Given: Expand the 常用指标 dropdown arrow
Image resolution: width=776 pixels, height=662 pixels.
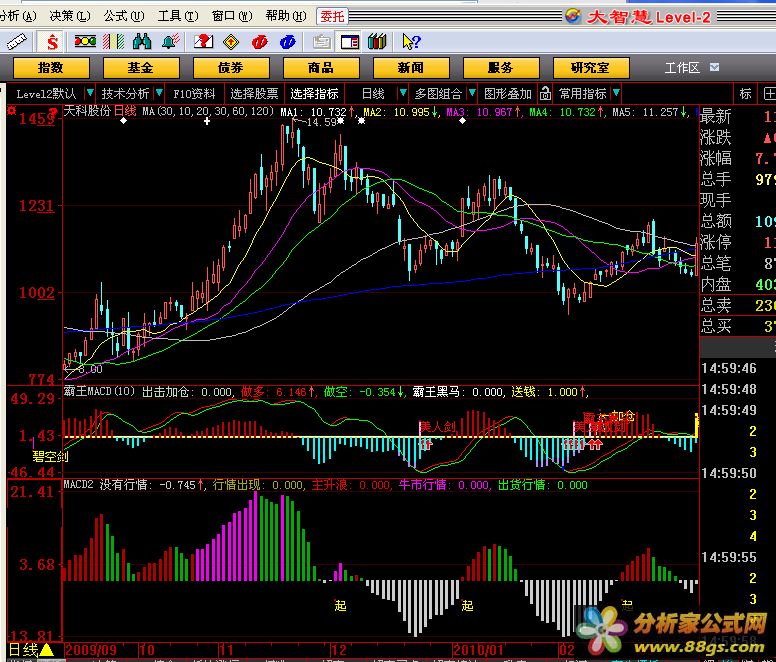Looking at the screenshot, I should point(616,93).
